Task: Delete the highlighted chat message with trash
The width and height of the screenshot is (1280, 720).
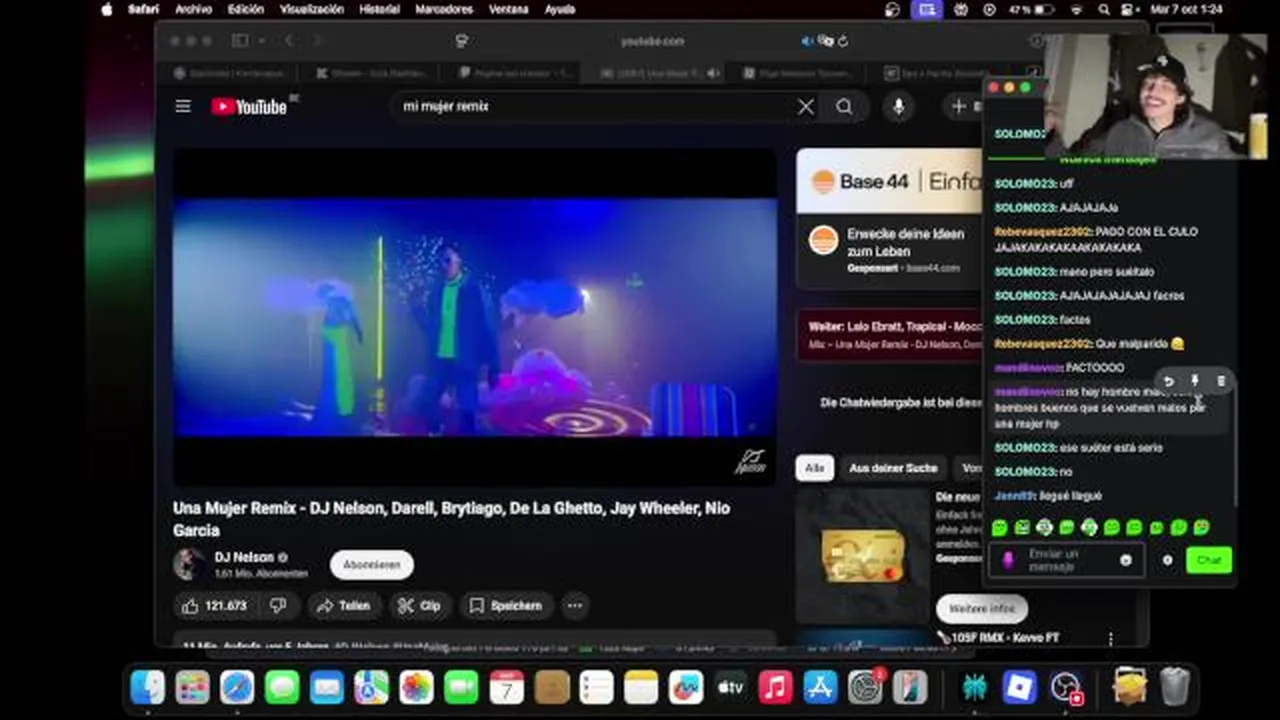Action: coord(1221,381)
